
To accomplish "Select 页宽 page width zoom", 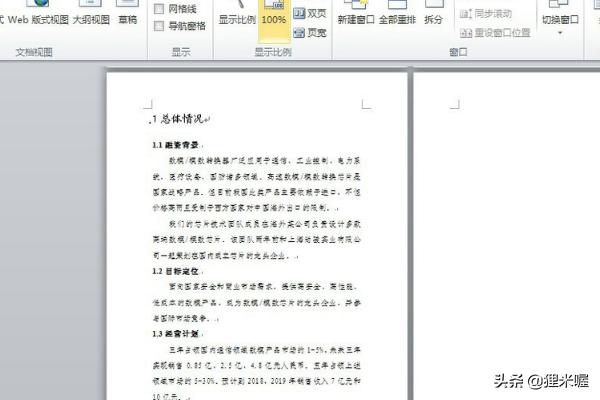I will pyautogui.click(x=310, y=33).
